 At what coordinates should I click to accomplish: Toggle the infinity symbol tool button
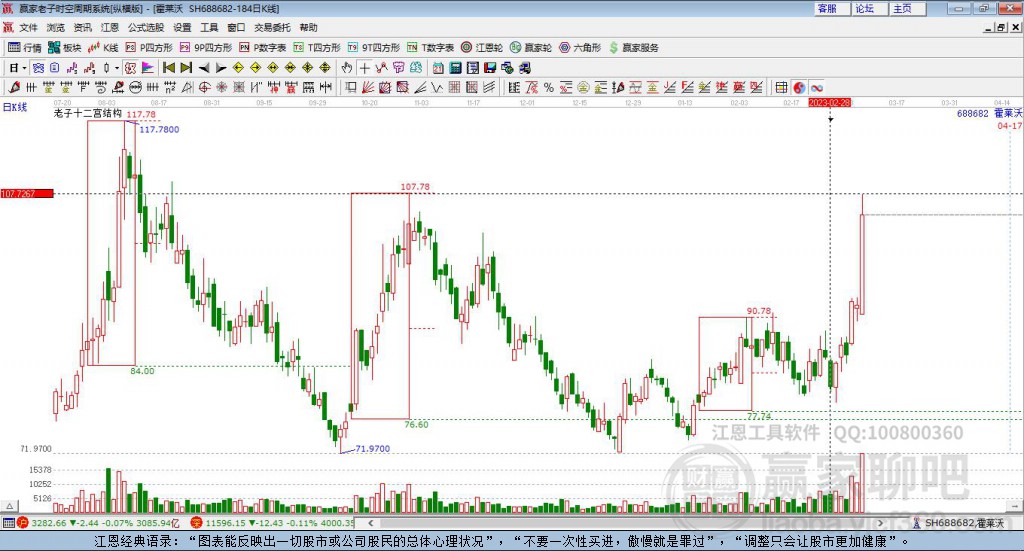point(816,87)
